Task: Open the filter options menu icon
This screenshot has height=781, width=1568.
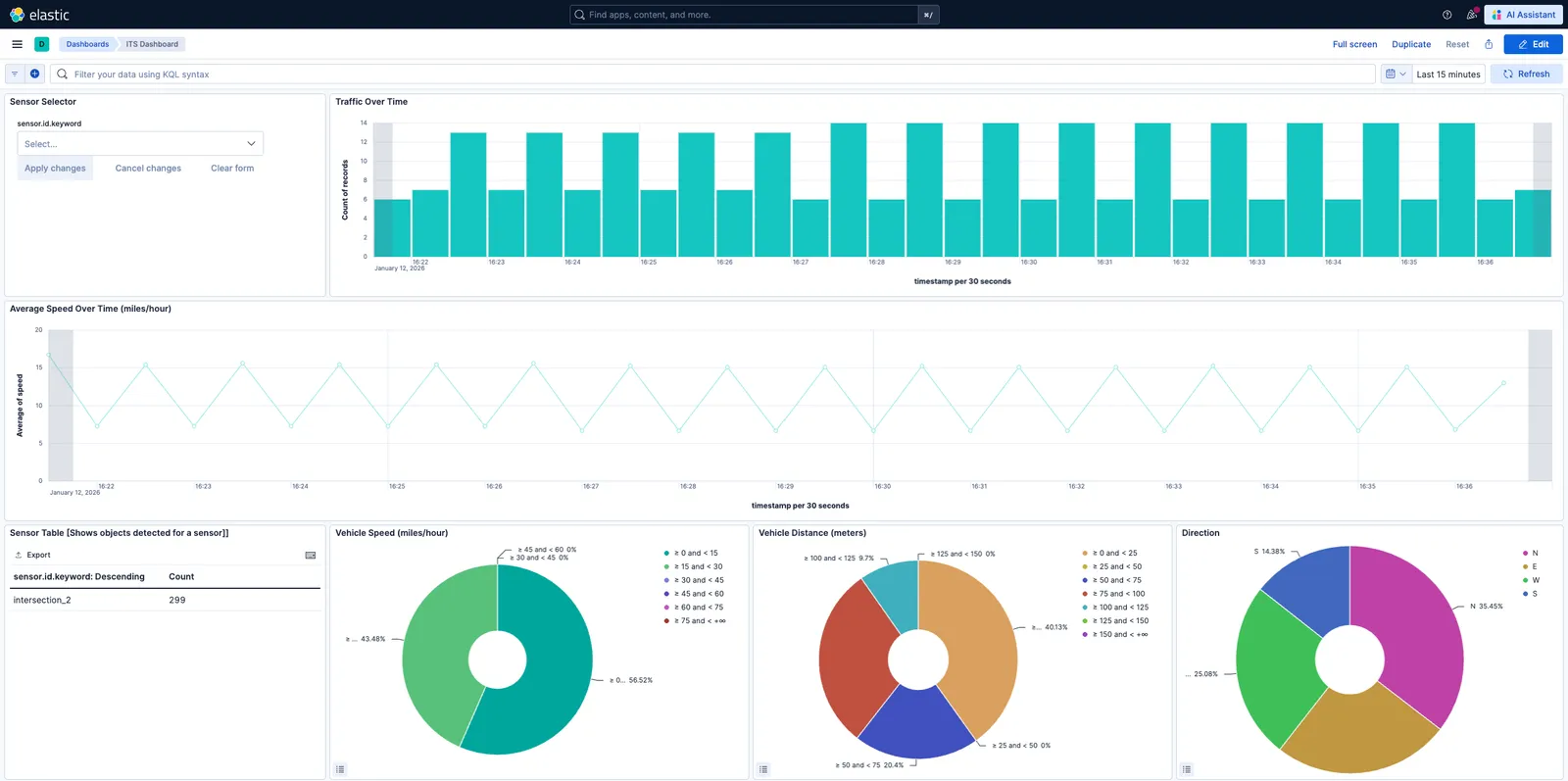Action: 15,73
